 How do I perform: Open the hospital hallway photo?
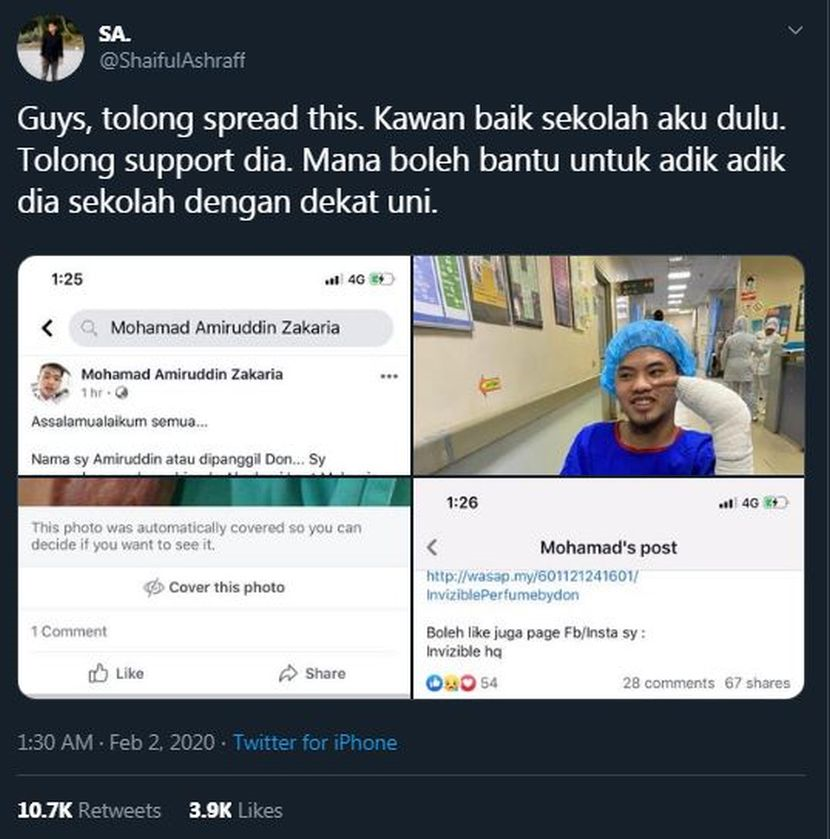pyautogui.click(x=608, y=365)
